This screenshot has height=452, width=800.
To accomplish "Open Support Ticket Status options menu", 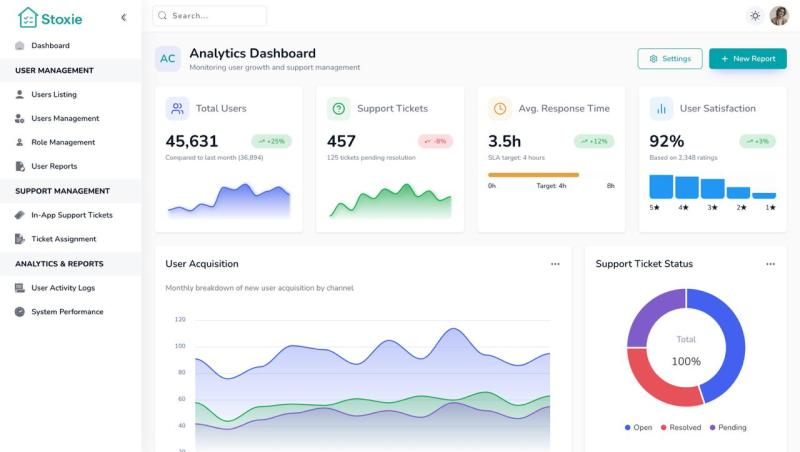I will (x=770, y=264).
